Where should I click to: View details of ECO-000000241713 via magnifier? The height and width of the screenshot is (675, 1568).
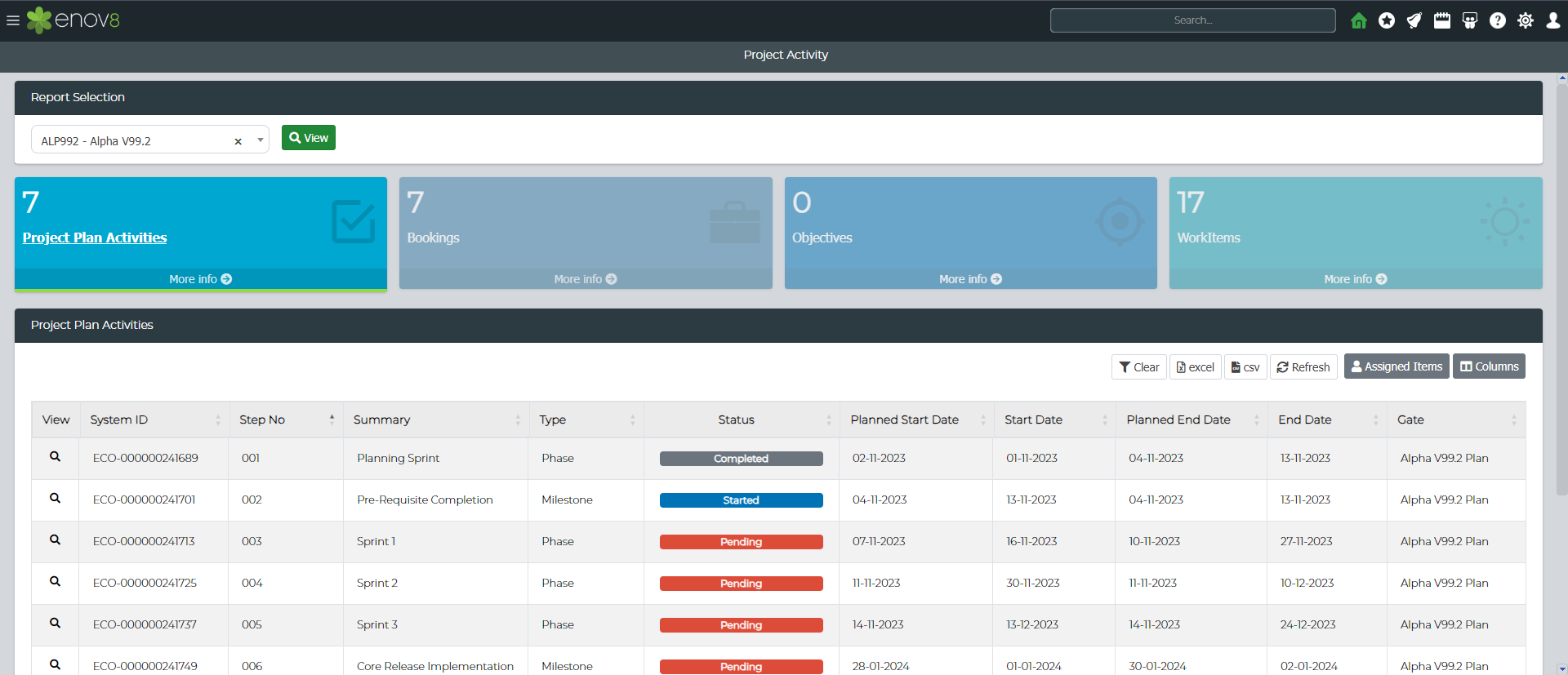(x=55, y=540)
